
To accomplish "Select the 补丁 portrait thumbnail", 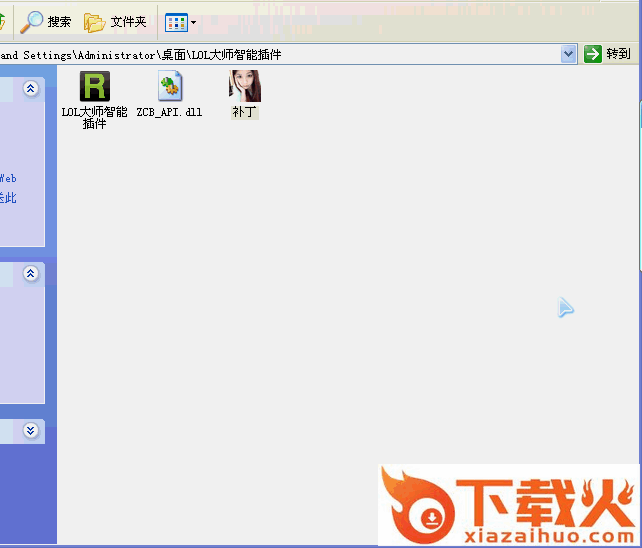I will coord(245,86).
